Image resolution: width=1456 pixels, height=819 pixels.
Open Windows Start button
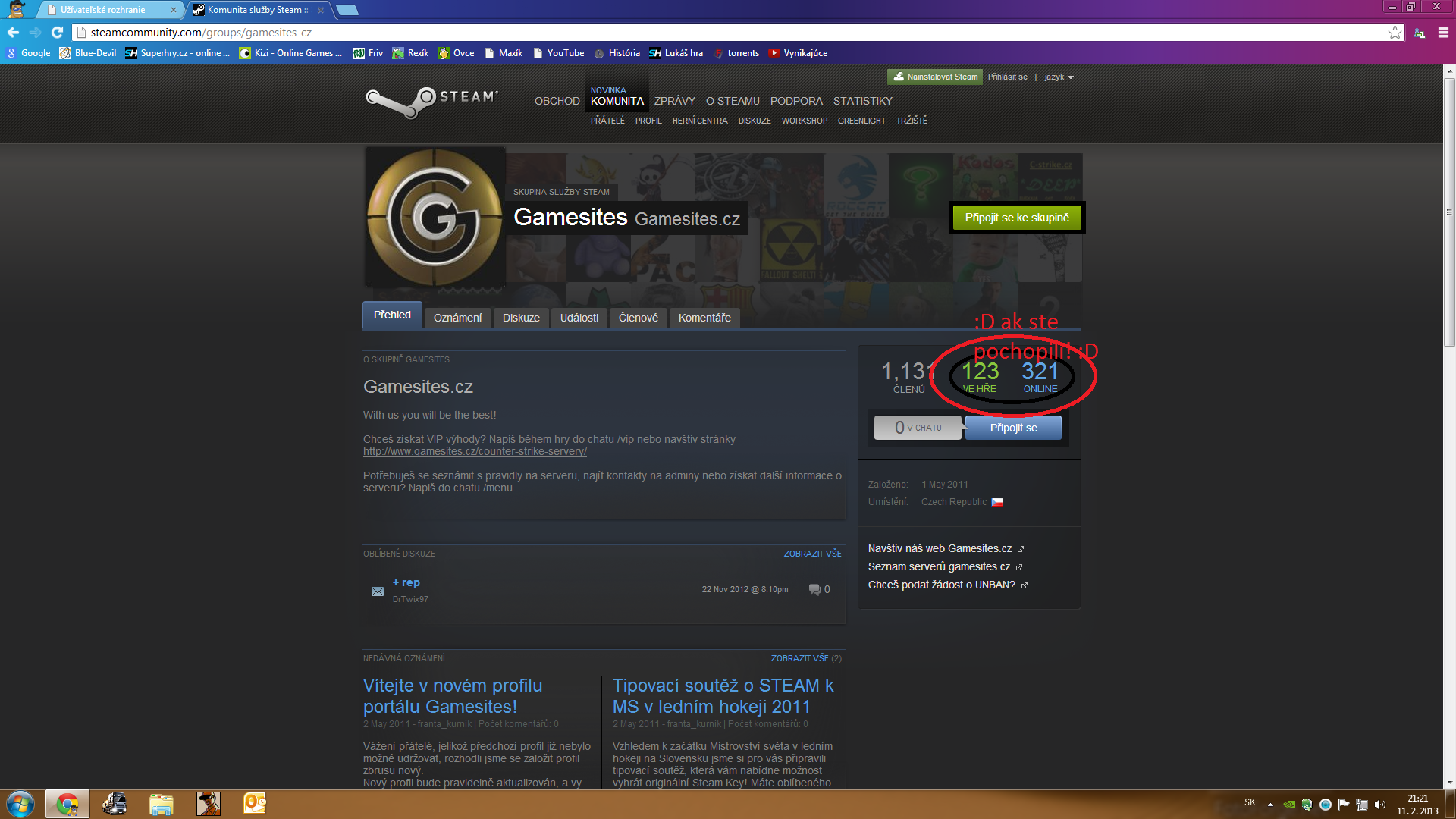point(20,804)
